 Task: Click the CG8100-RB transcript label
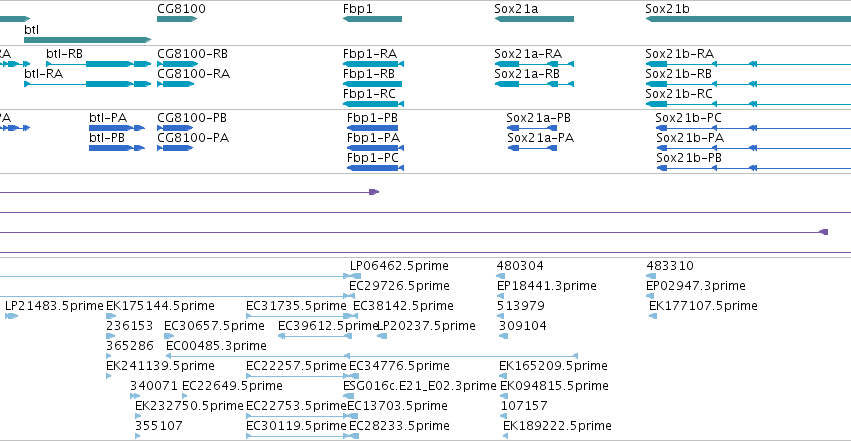[193, 54]
